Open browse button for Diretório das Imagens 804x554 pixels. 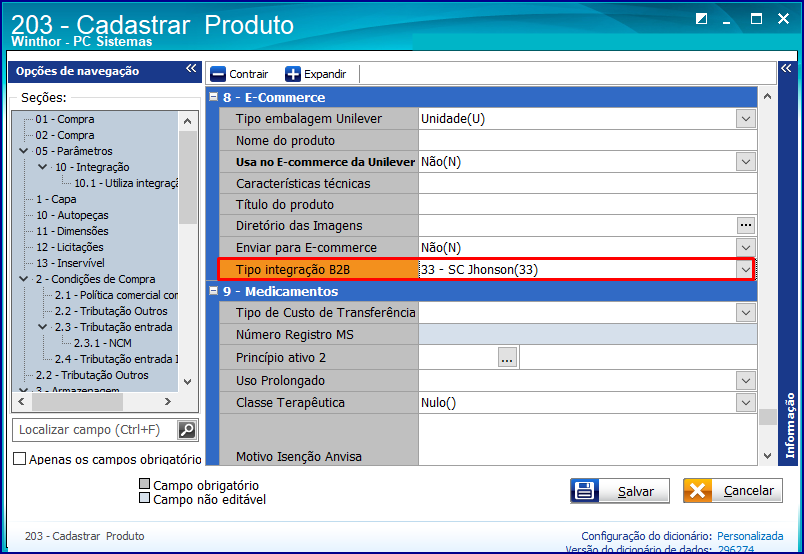pos(746,225)
